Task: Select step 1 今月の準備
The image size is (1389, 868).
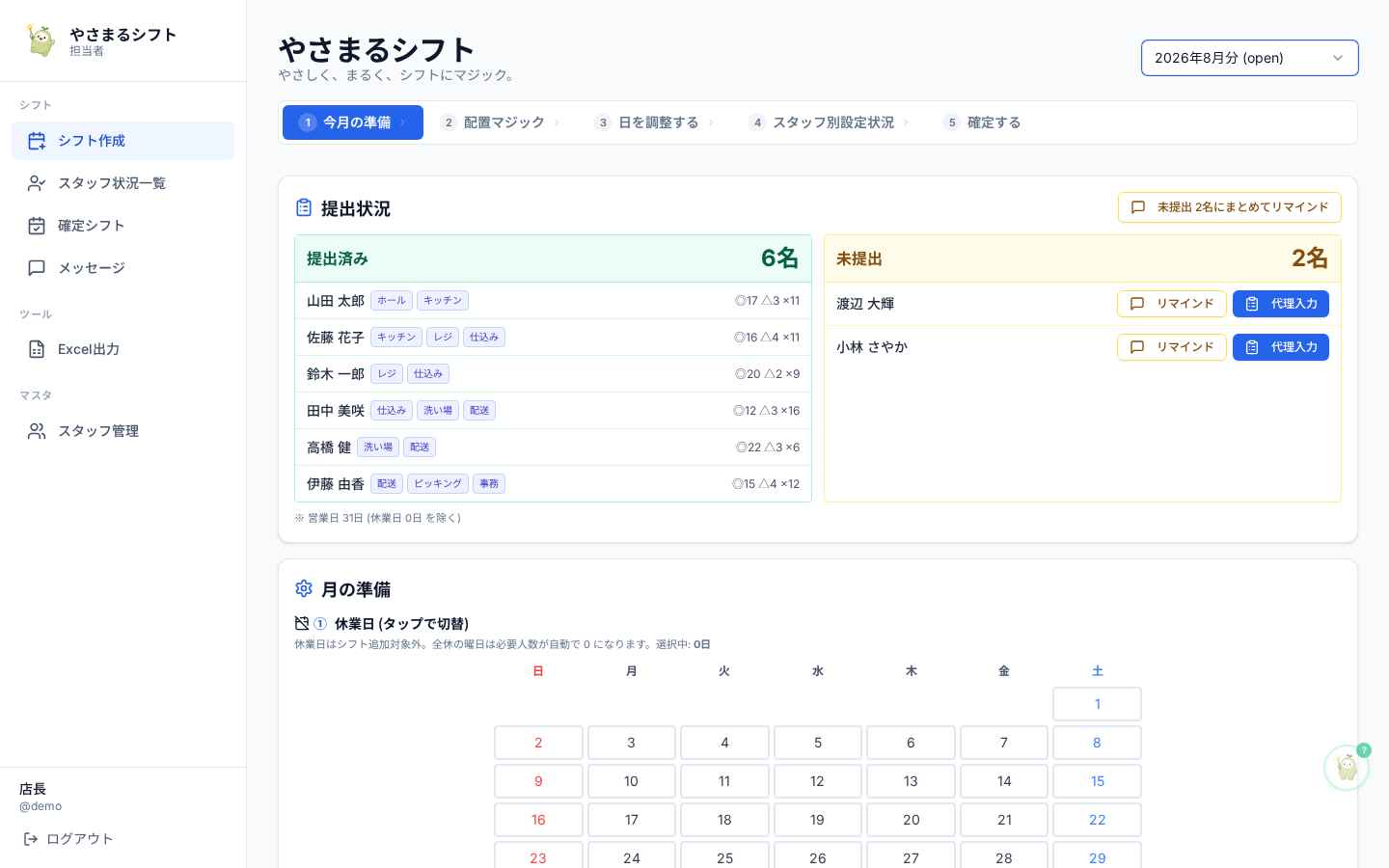Action: click(x=353, y=122)
